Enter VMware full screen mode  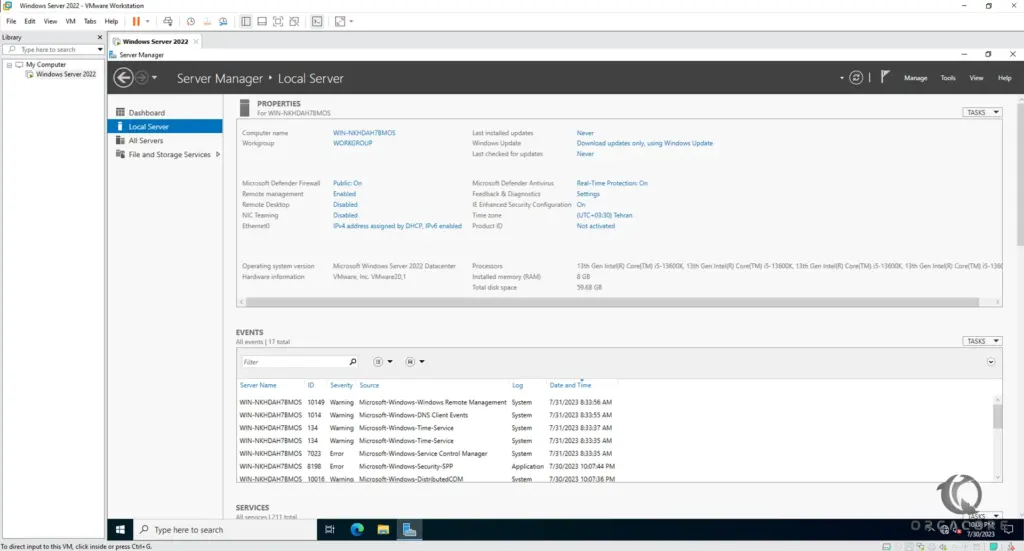pos(278,22)
